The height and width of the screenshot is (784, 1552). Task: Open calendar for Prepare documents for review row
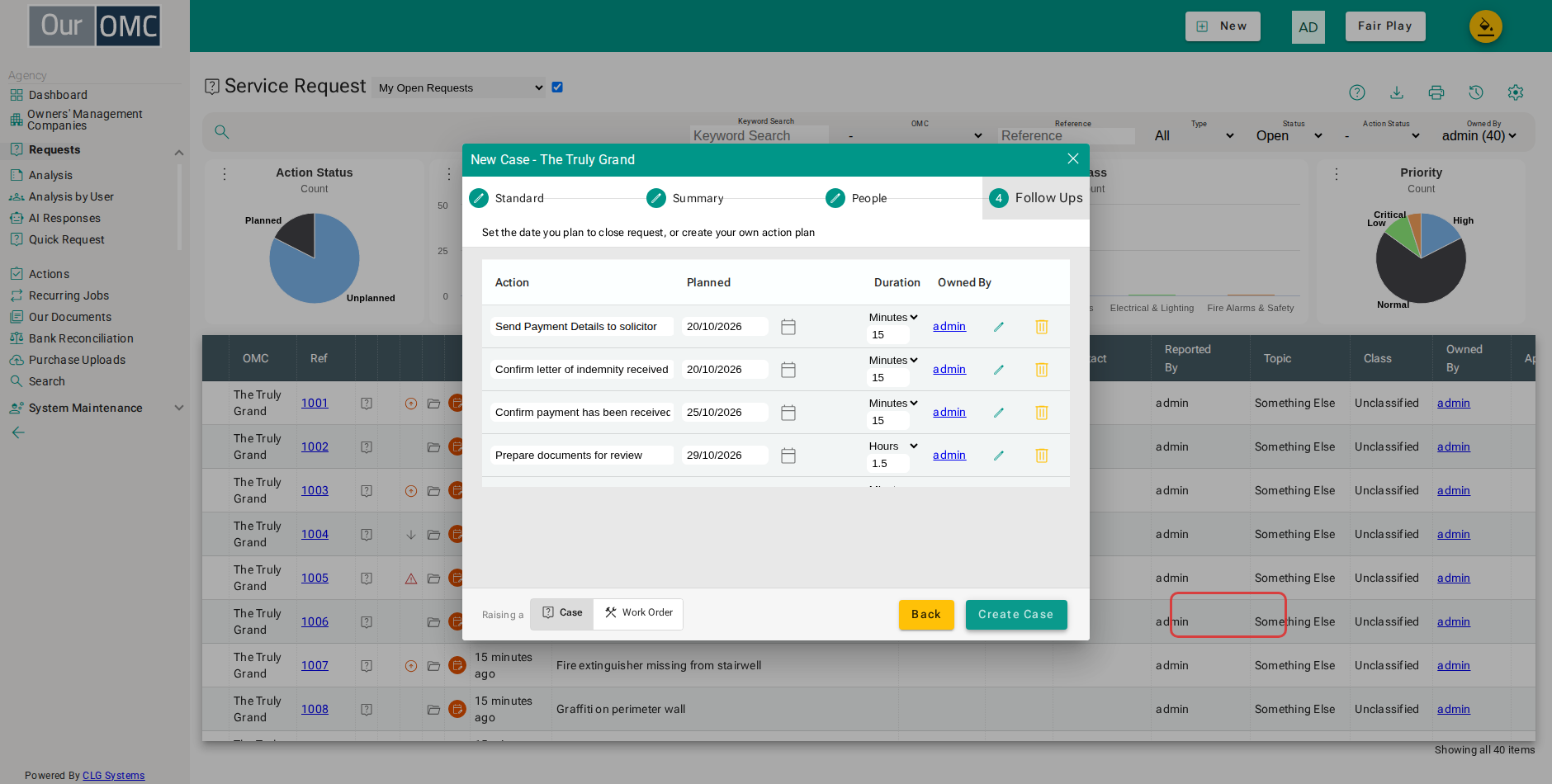(788, 456)
